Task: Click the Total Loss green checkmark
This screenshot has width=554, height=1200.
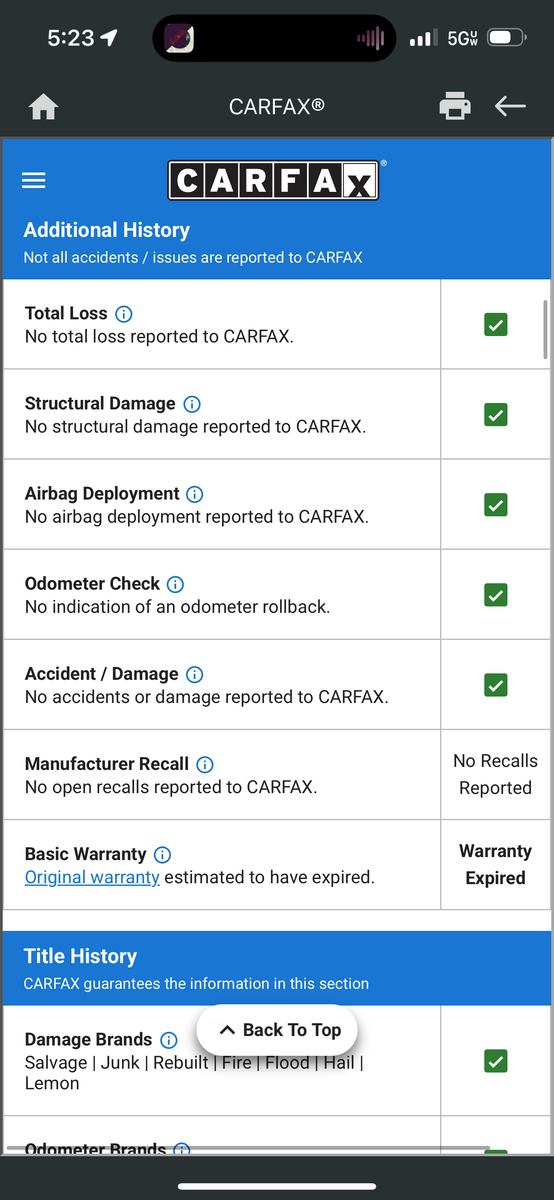Action: point(495,324)
